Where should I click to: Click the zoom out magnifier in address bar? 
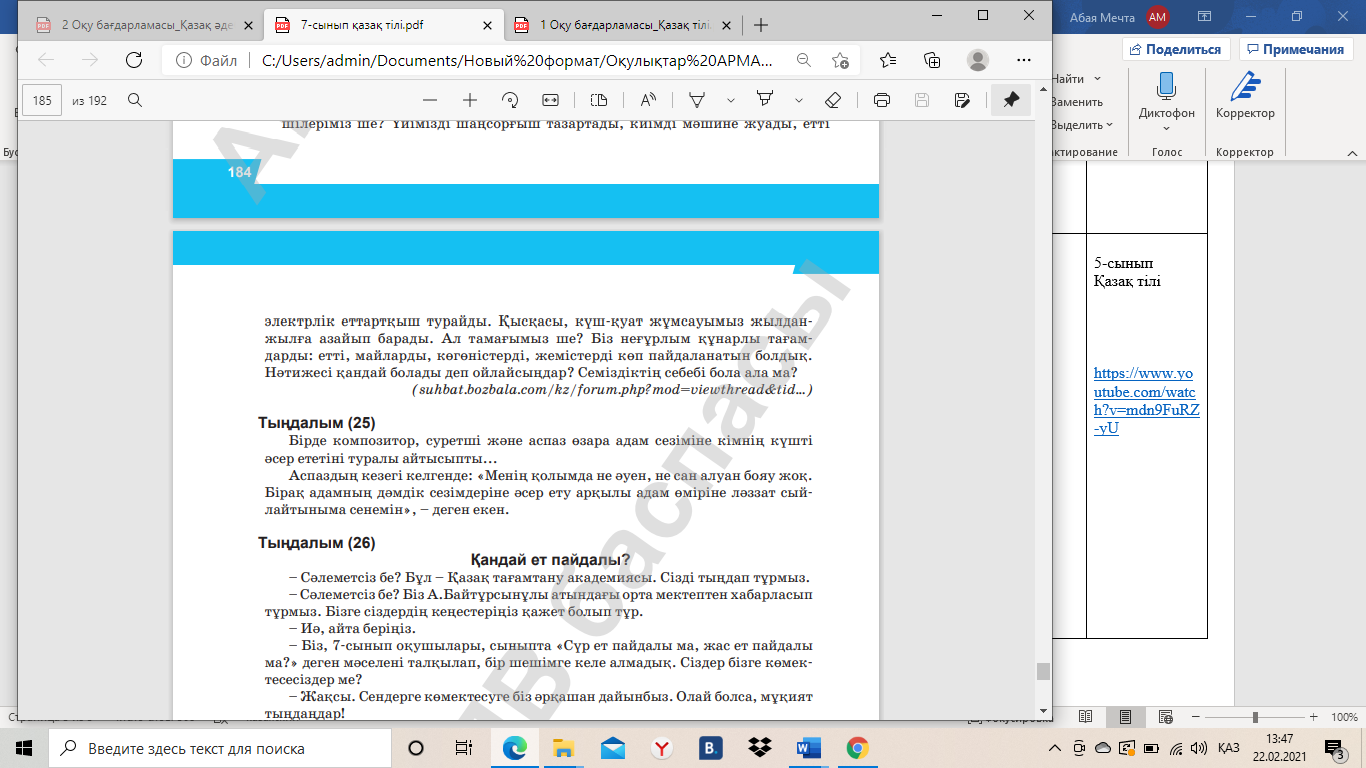tap(803, 60)
